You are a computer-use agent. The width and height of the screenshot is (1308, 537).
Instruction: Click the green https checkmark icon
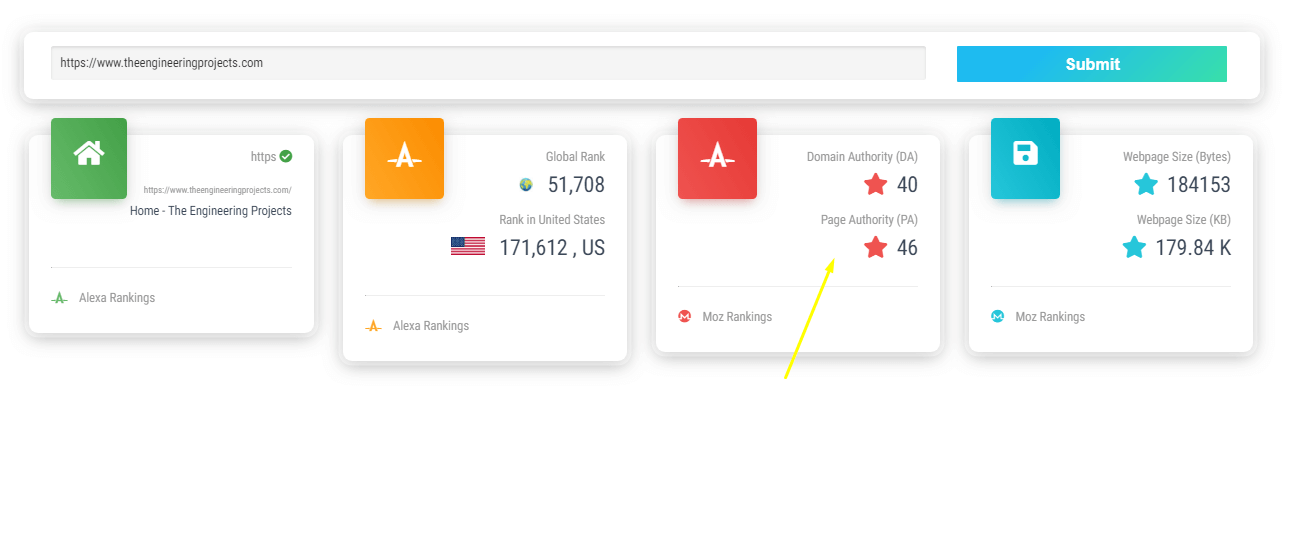click(286, 156)
